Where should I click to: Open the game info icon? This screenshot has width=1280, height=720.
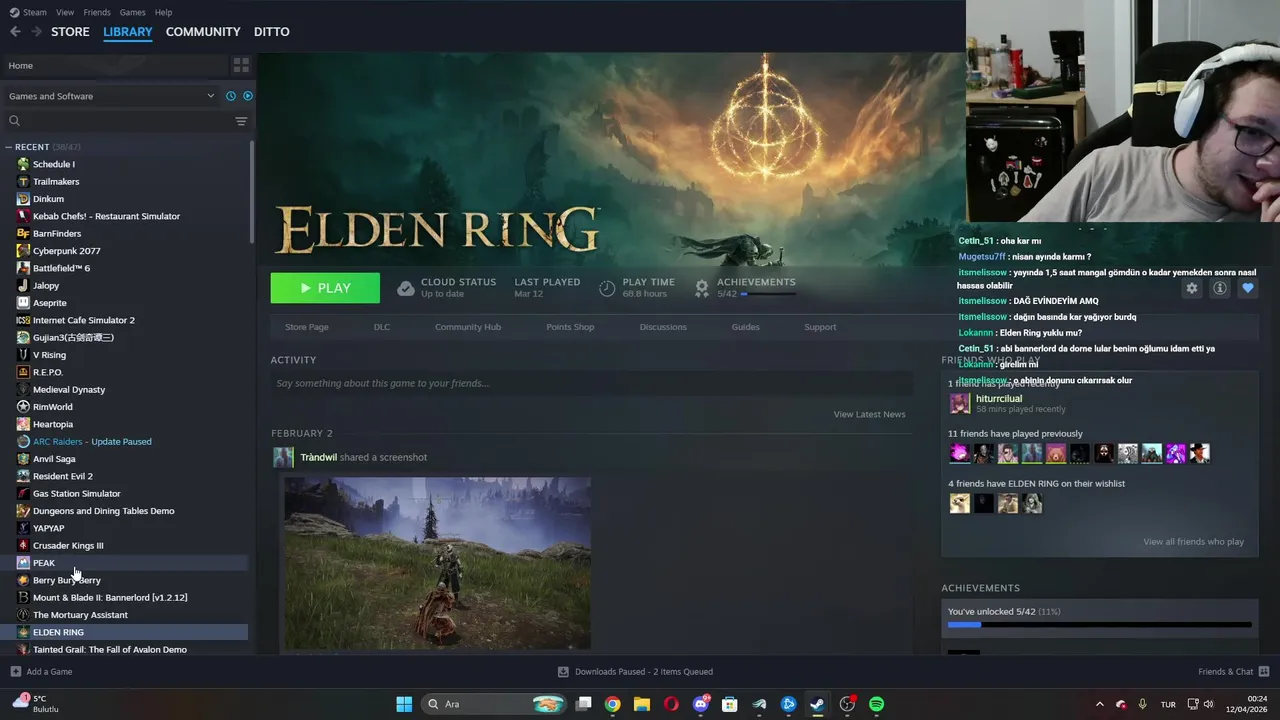1220,288
